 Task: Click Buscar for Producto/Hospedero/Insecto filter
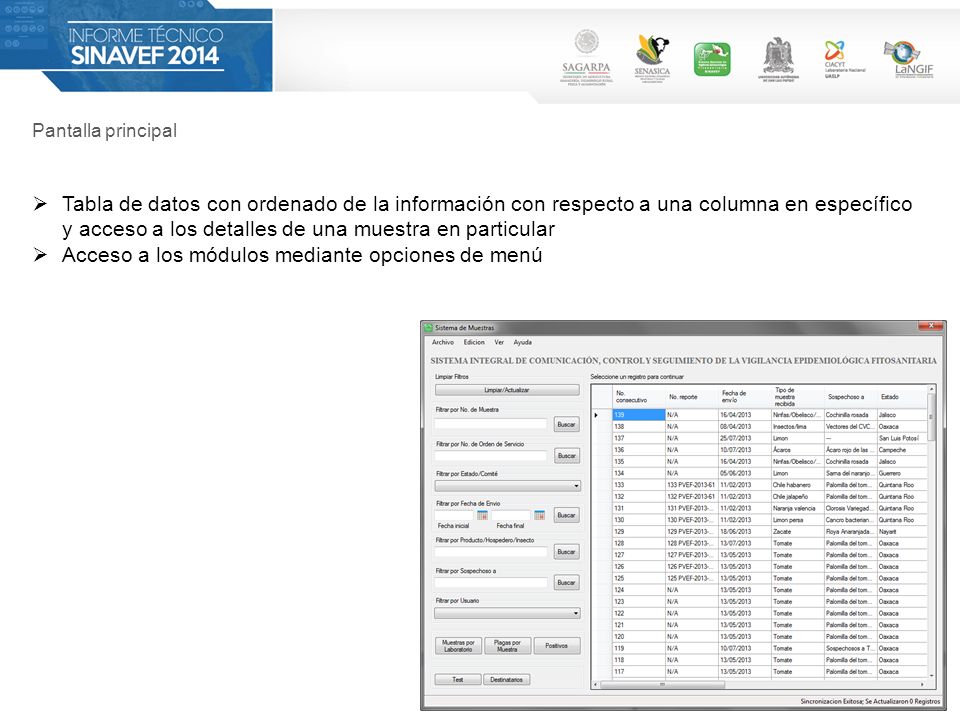pyautogui.click(x=566, y=552)
